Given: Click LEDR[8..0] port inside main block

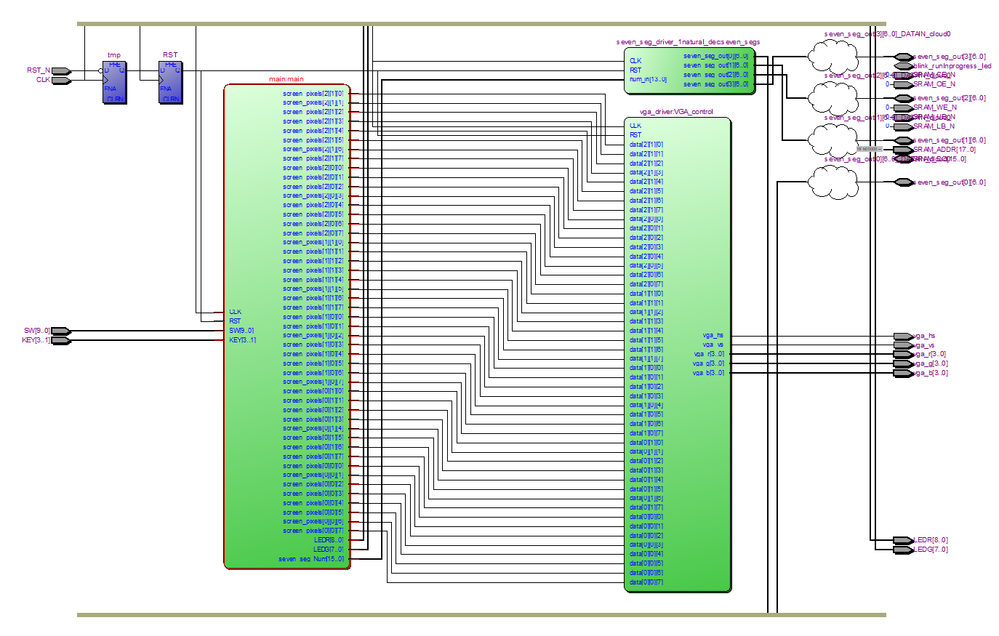Looking at the screenshot, I should tap(329, 540).
